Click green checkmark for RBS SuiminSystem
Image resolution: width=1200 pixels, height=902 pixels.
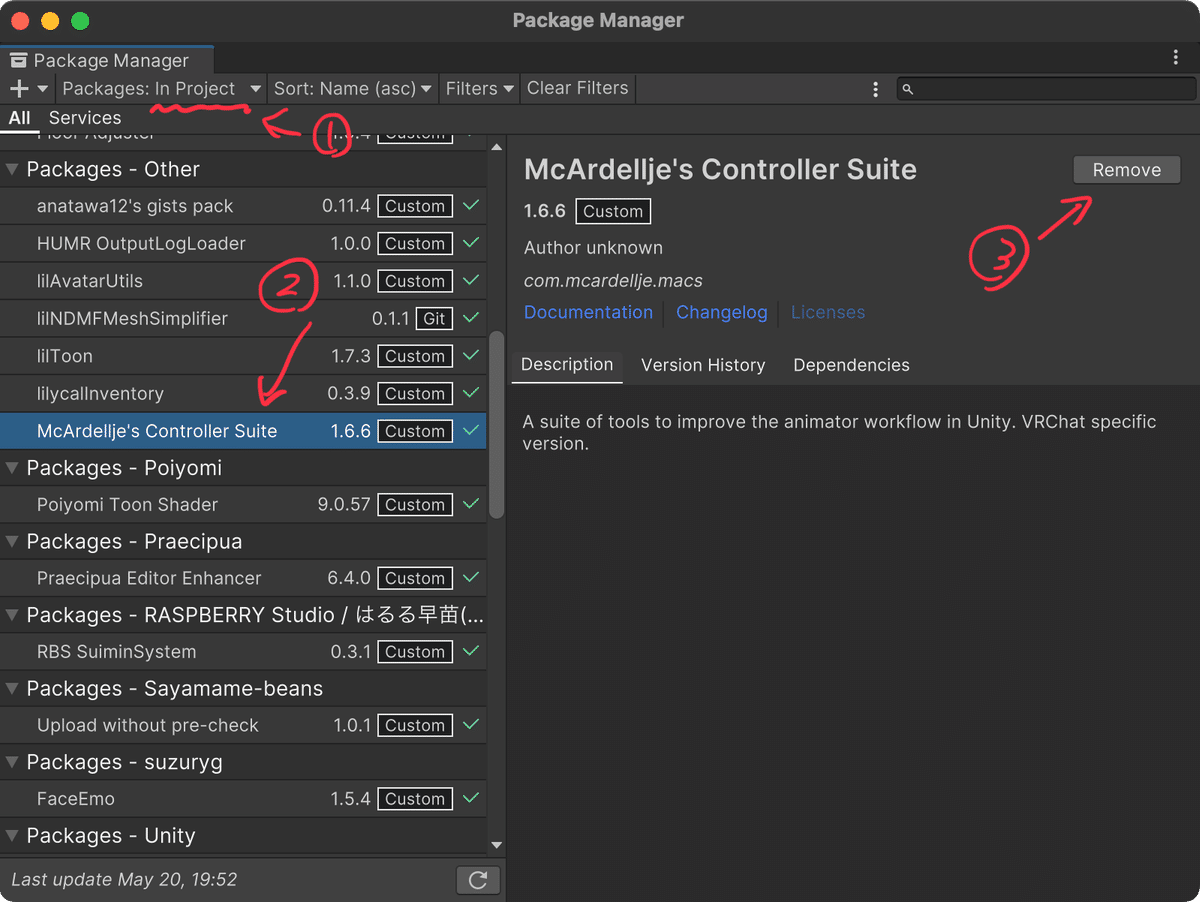point(471,651)
